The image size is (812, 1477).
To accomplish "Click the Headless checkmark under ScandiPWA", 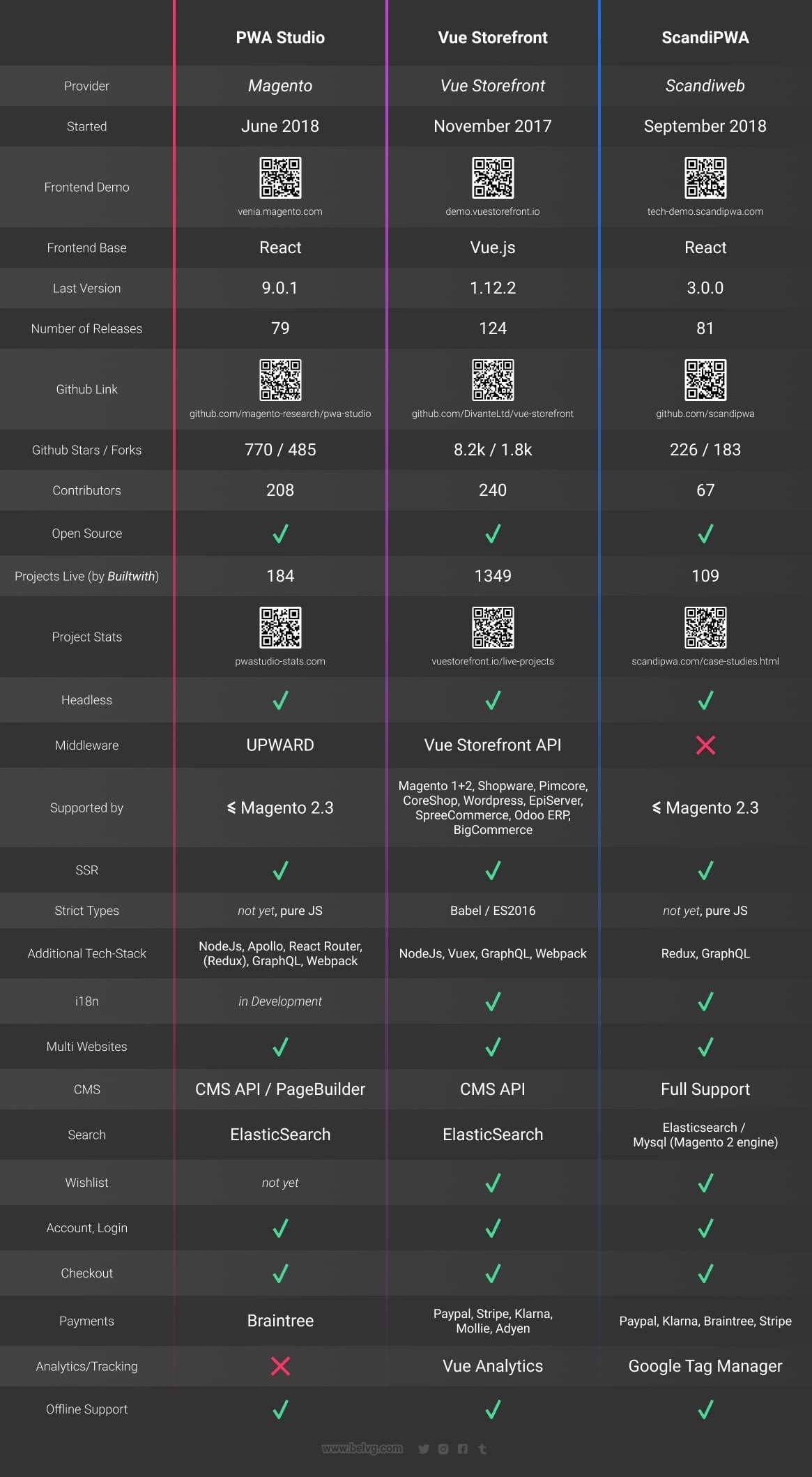I will pos(705,700).
